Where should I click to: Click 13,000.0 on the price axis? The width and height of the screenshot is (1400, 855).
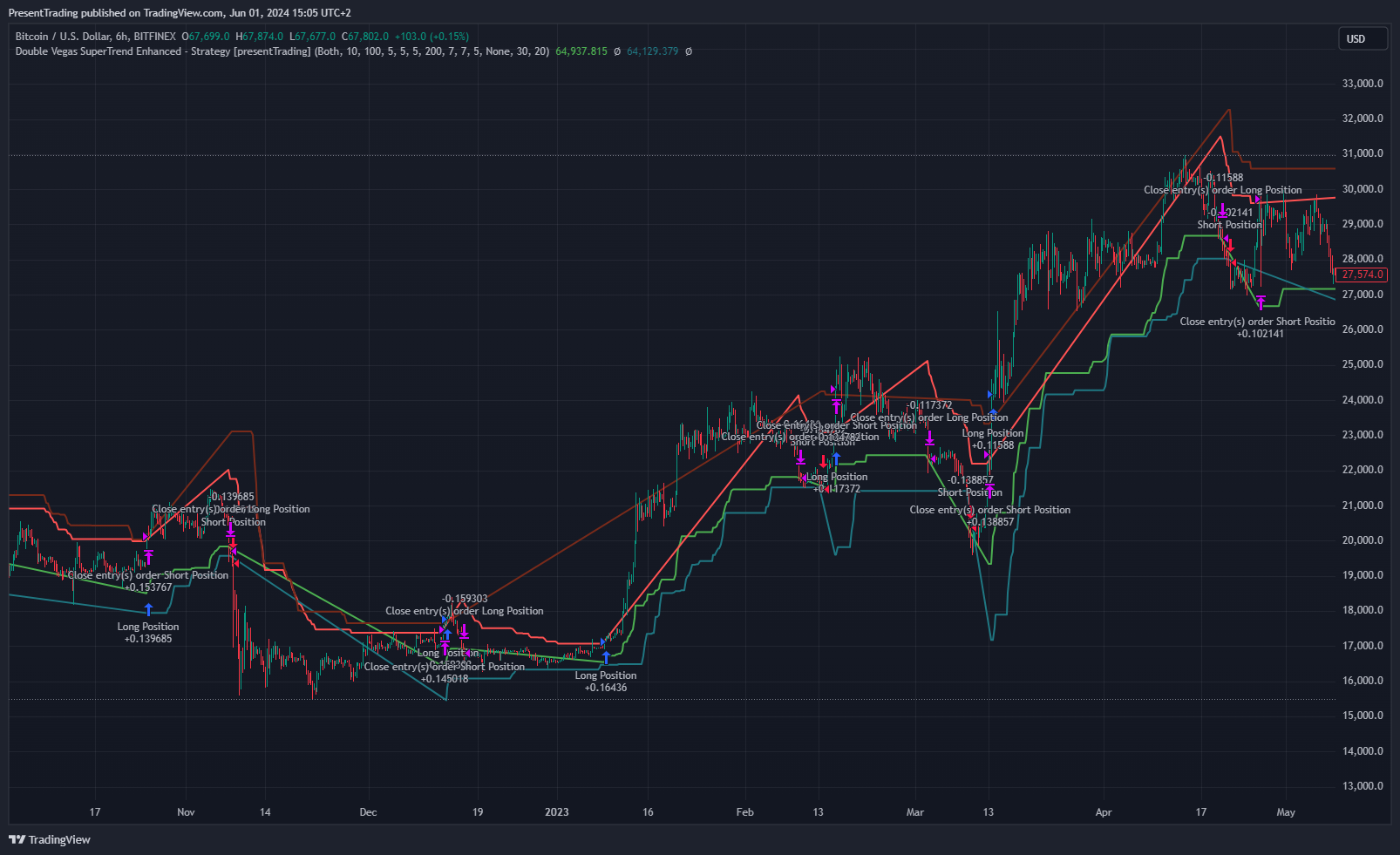[1363, 786]
